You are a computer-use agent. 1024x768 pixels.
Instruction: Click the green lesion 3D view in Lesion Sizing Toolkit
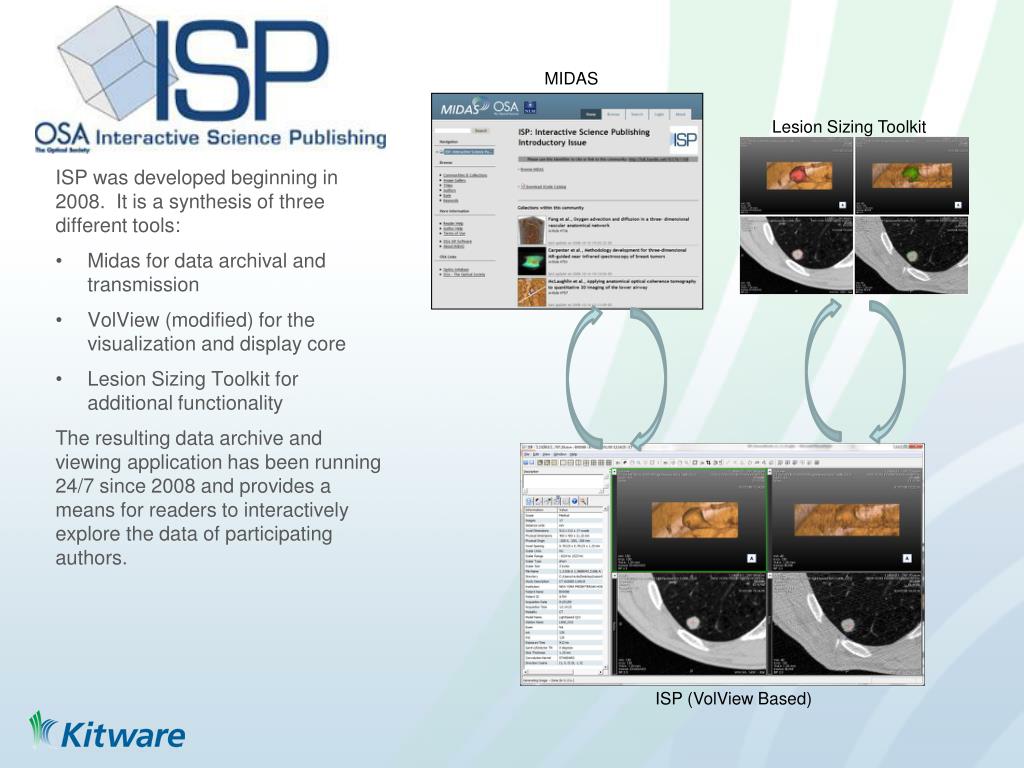pyautogui.click(x=912, y=176)
